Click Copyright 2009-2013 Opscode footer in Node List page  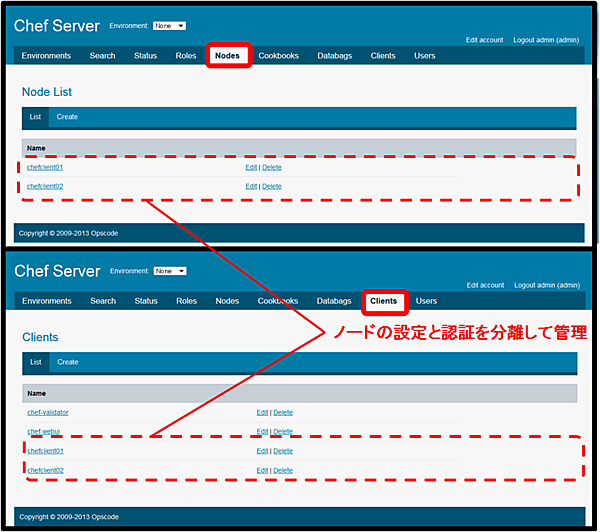click(68, 233)
